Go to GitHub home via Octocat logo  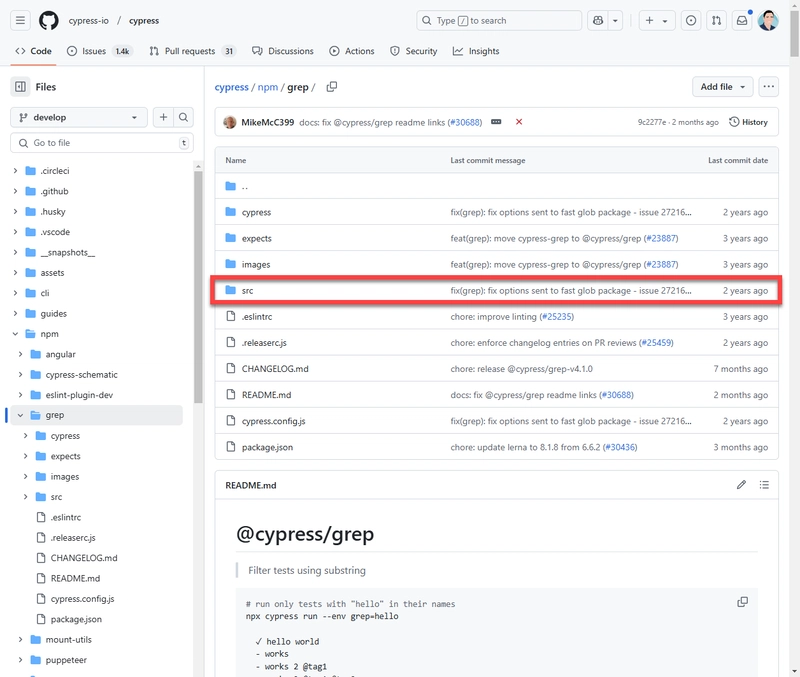48,20
